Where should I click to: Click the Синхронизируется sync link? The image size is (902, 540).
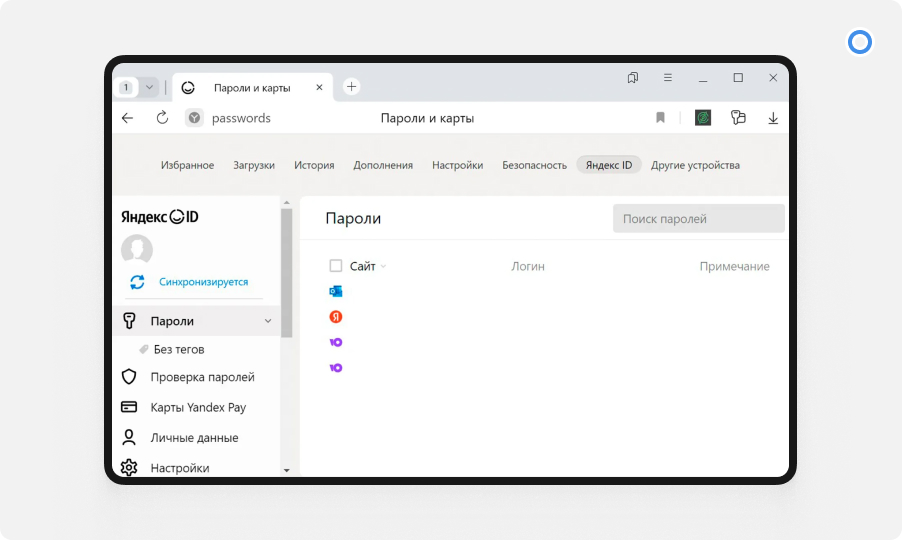[203, 282]
